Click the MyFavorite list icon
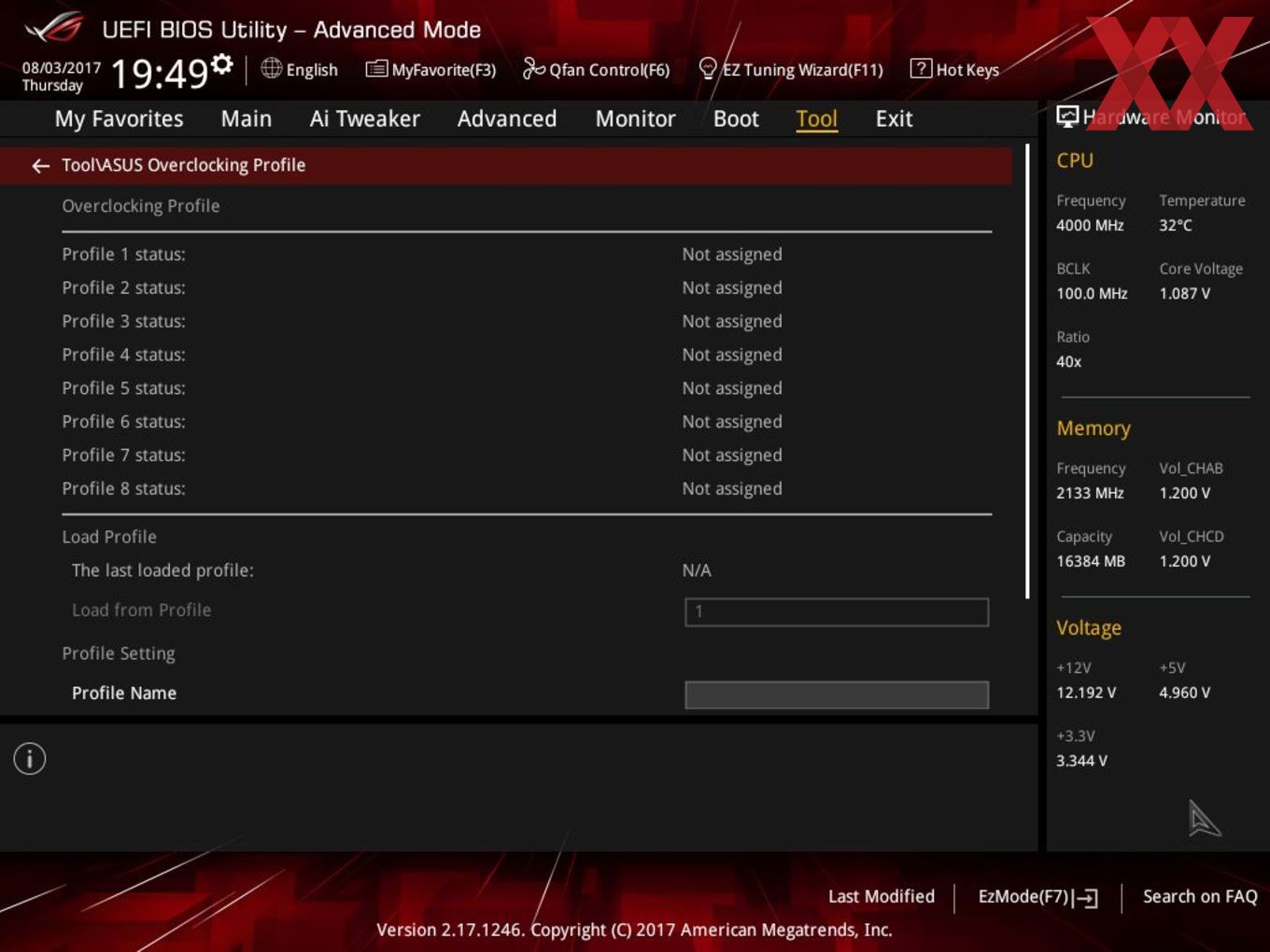 coord(376,69)
